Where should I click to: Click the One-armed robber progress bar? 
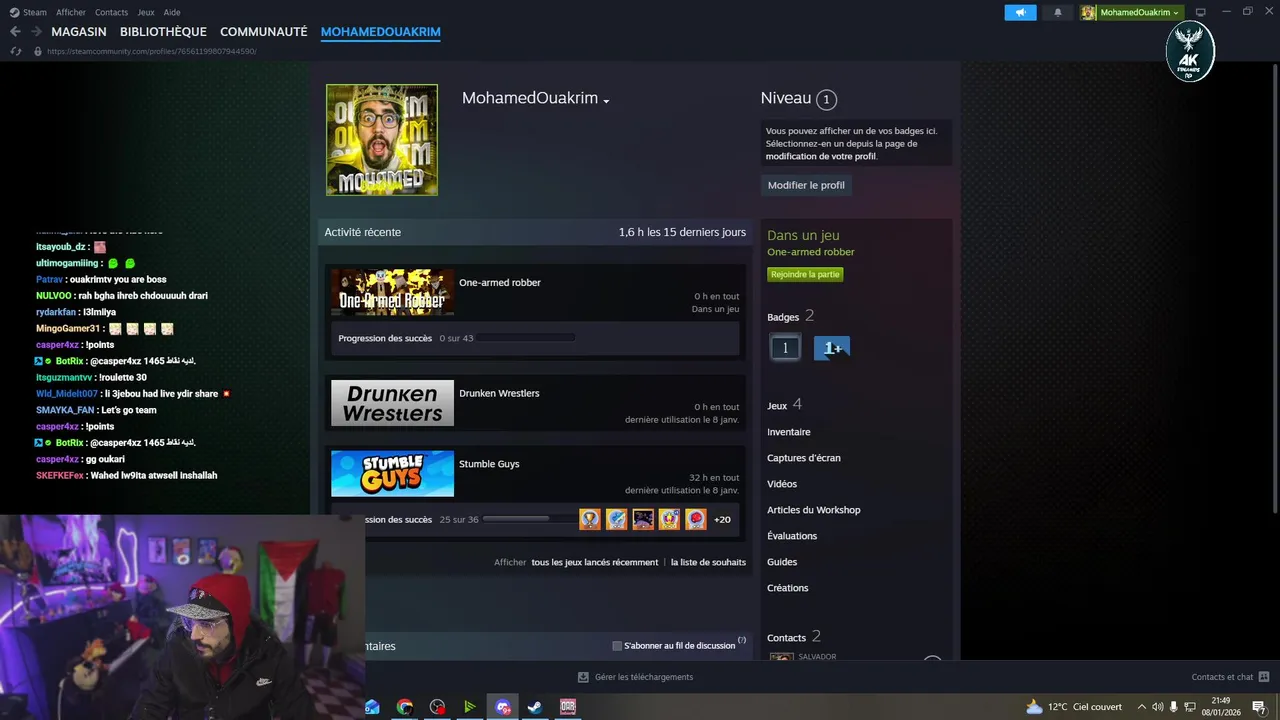coord(525,338)
